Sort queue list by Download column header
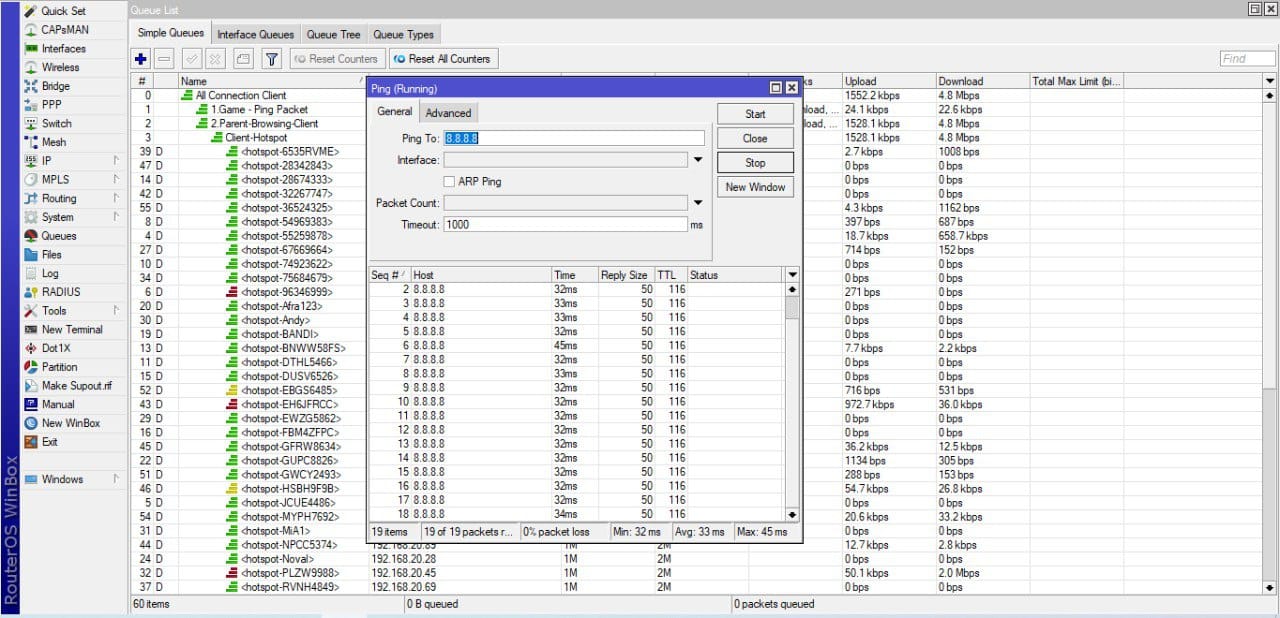Screen dimensions: 1280x618 click(x=982, y=81)
